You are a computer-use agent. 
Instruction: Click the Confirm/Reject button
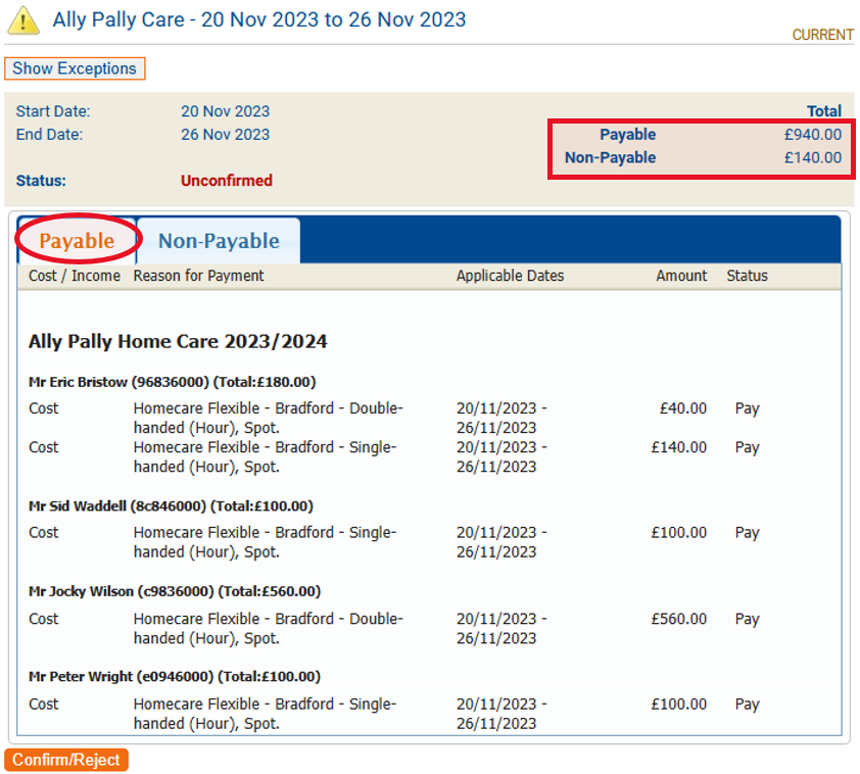pos(66,760)
